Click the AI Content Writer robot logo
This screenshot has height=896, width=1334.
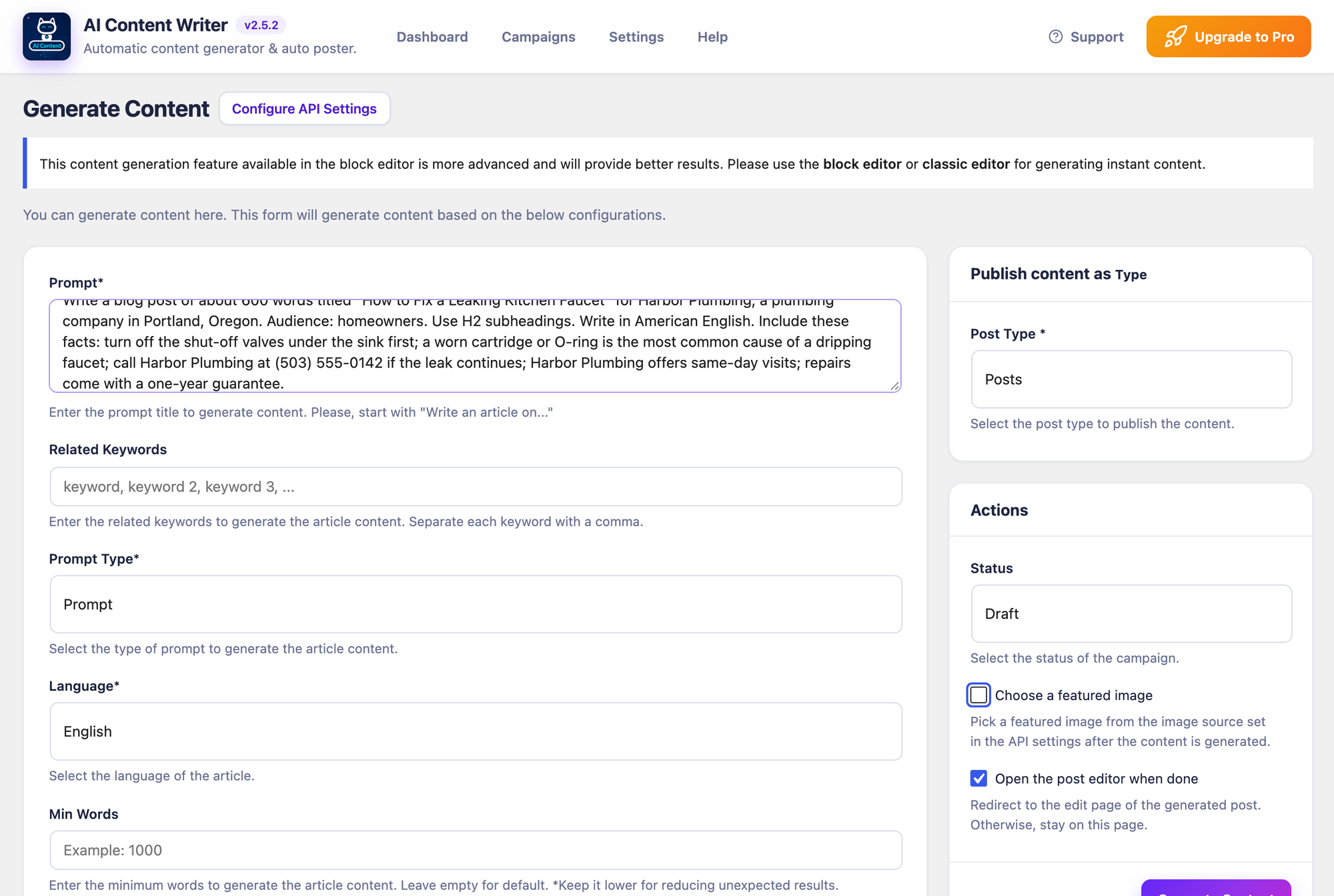click(47, 37)
